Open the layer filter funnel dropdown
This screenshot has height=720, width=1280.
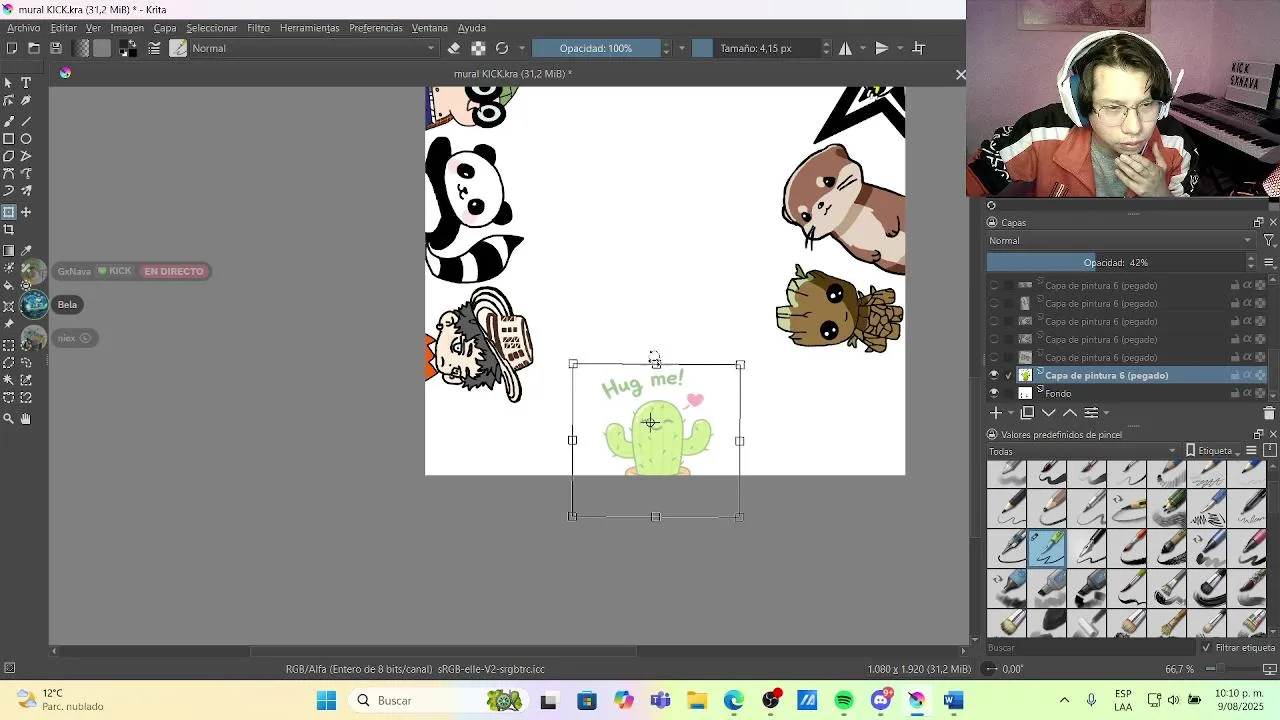(x=1269, y=241)
